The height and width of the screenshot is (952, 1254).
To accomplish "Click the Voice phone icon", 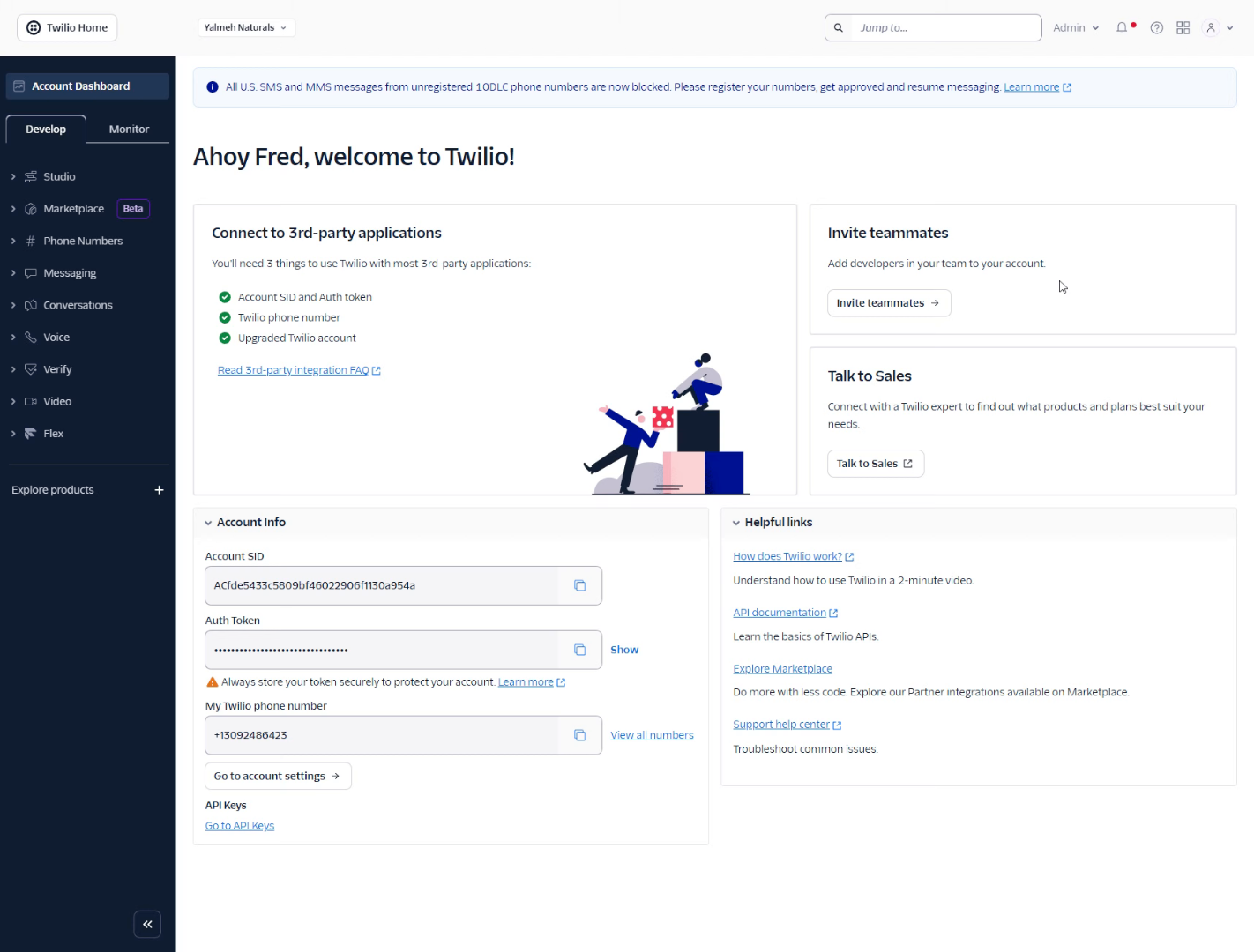I will click(x=31, y=337).
